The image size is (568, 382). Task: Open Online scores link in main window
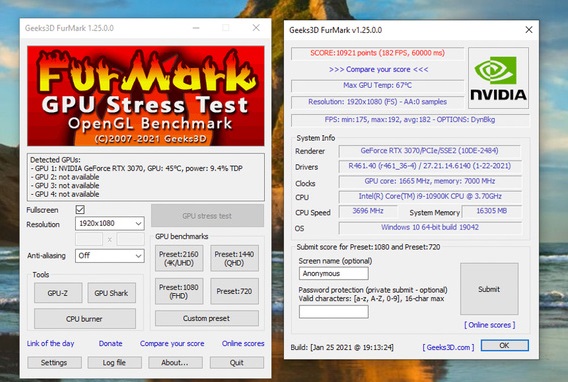243,343
